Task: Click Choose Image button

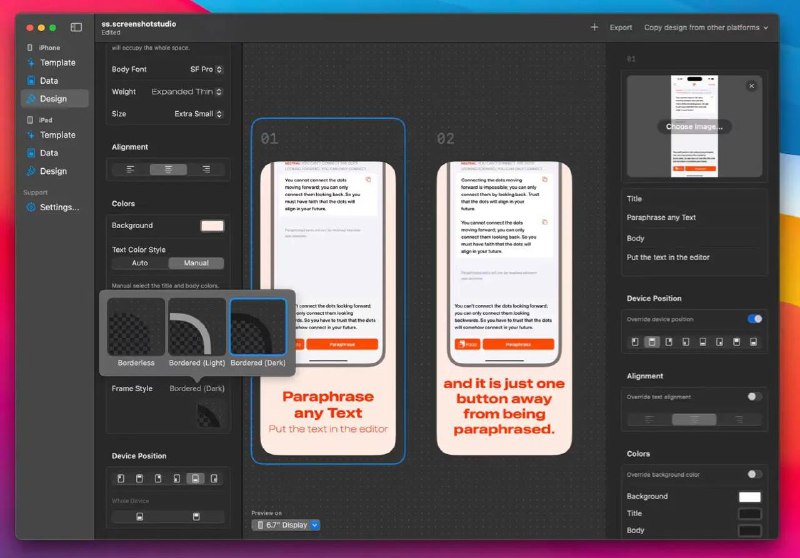Action: [694, 127]
